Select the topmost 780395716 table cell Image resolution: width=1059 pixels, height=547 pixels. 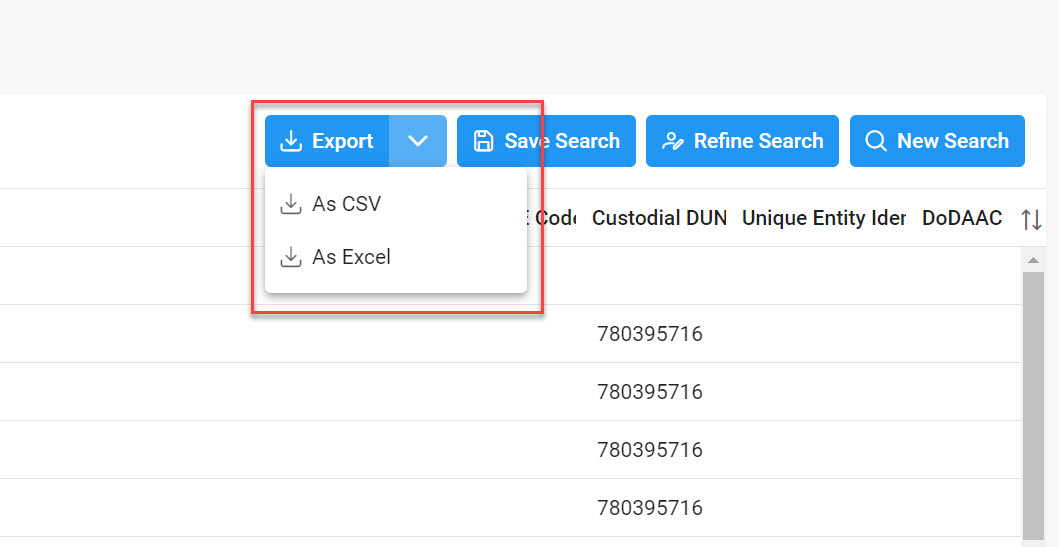[x=650, y=334]
